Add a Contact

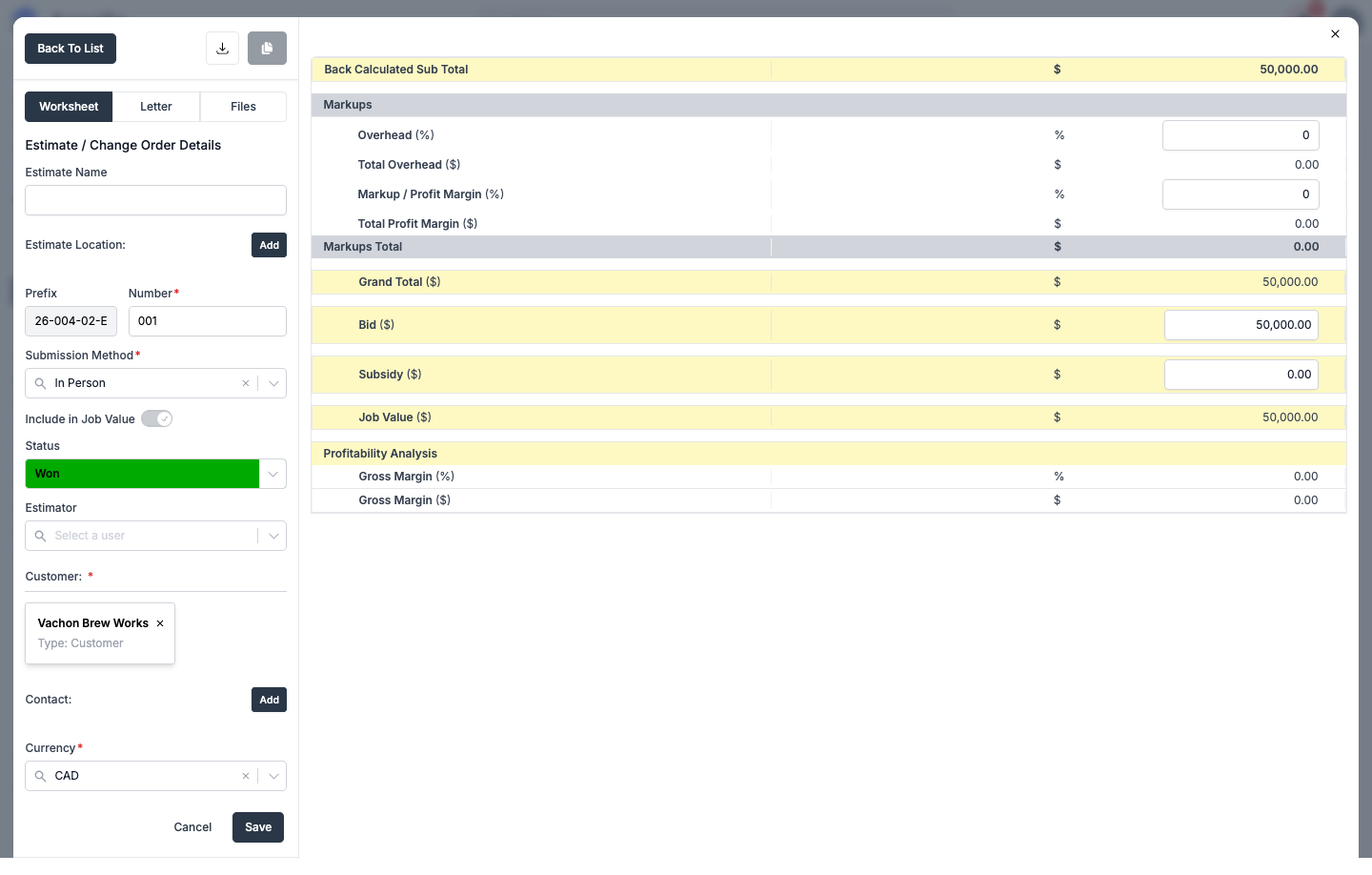(270, 700)
